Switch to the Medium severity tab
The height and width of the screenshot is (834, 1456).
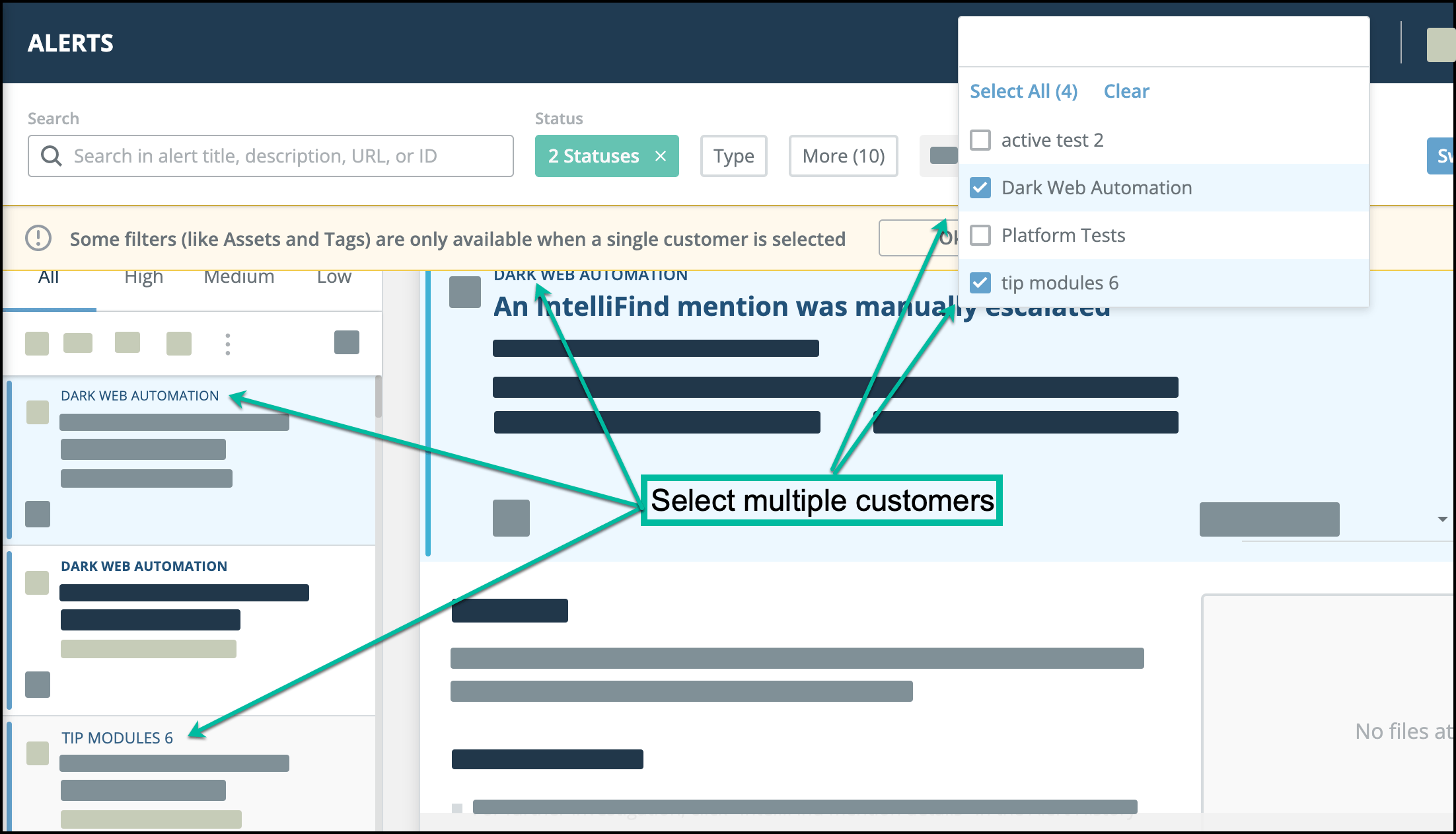click(x=238, y=278)
